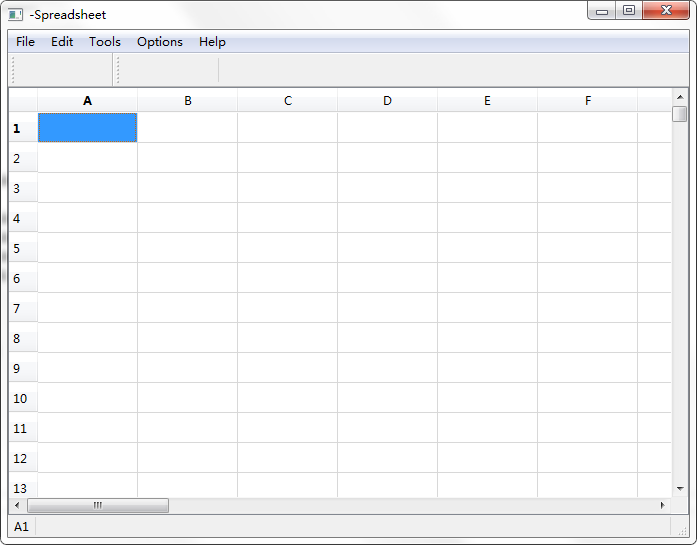Screen dimensions: 697x545
Task: Click the A1 cell reference in status bar
Action: (21, 527)
